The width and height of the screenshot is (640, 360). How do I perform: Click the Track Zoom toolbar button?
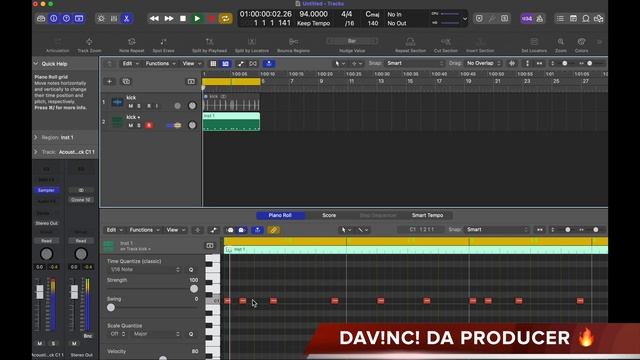click(89, 45)
